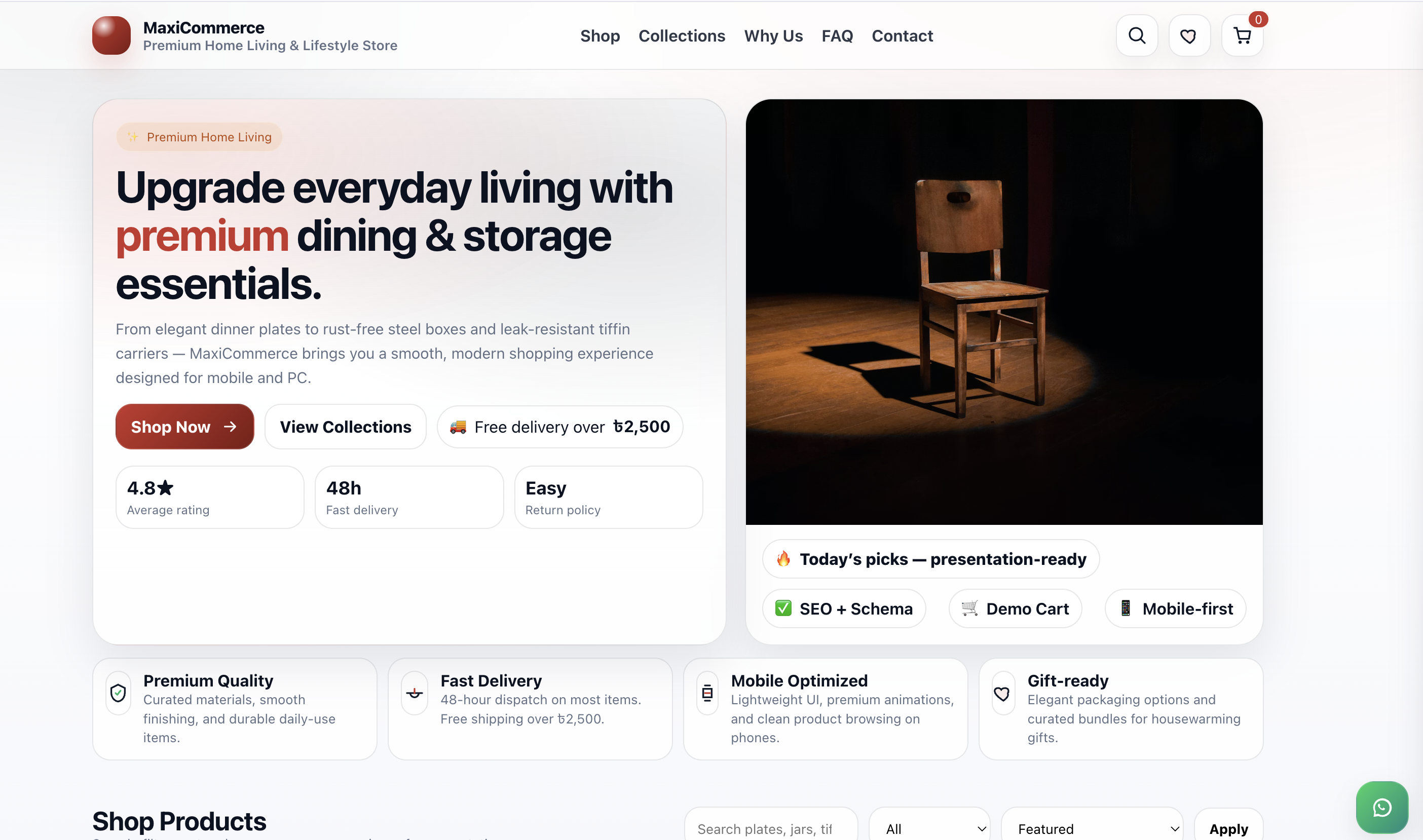Click the cart count badge showing 0
The height and width of the screenshot is (840, 1423).
click(1258, 19)
